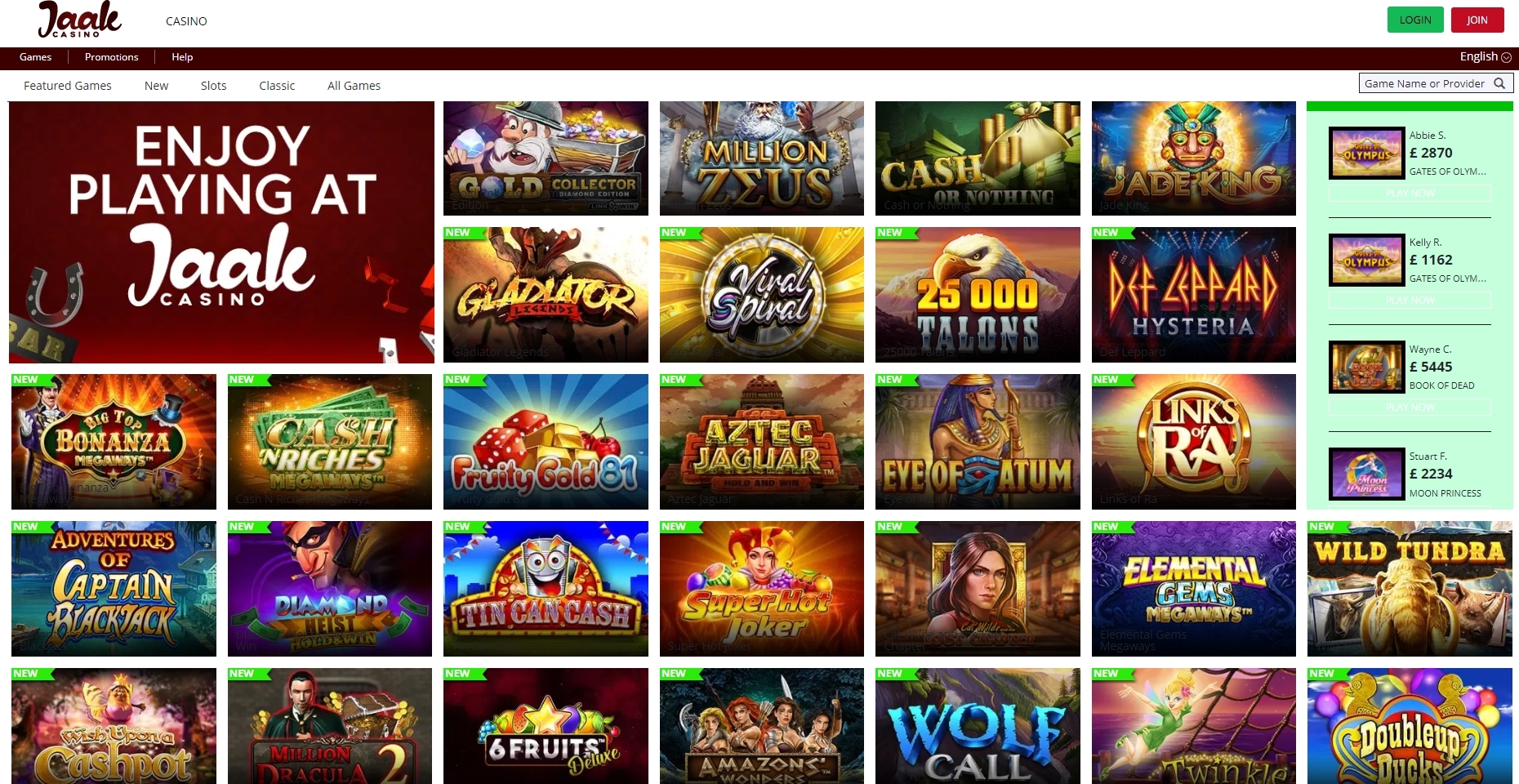
Task: Click the red JOIN button
Action: pos(1477,20)
